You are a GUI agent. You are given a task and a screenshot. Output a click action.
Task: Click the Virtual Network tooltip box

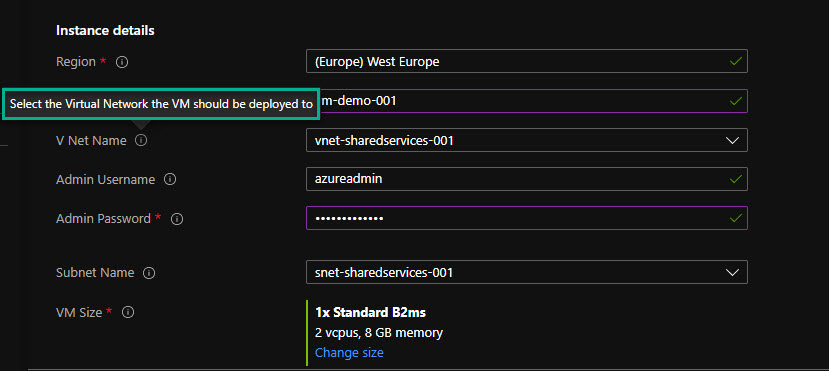click(x=161, y=104)
